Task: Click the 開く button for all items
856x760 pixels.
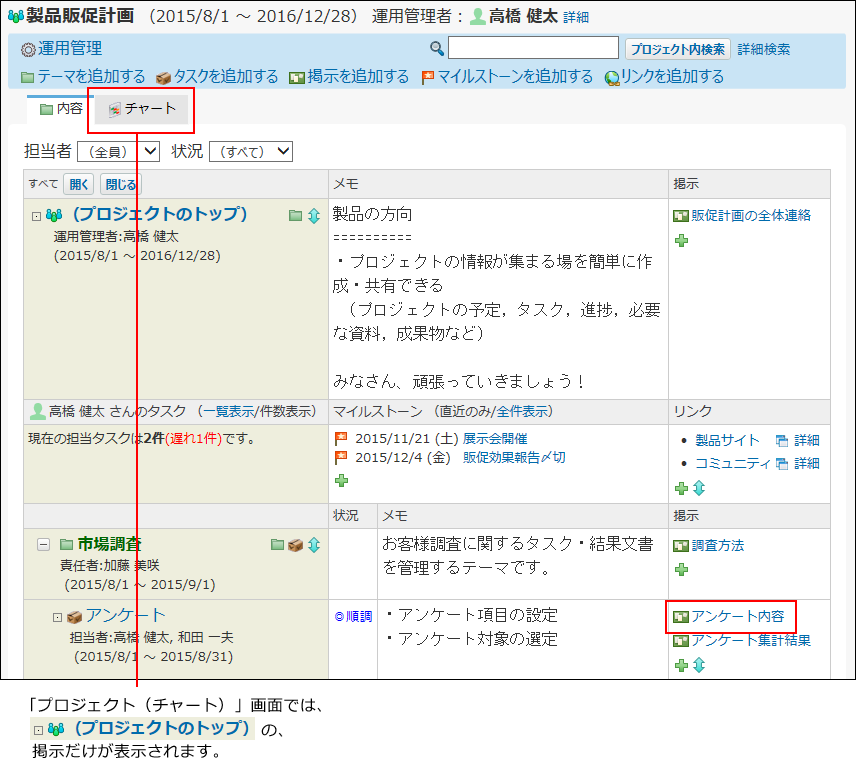Action: (x=79, y=185)
